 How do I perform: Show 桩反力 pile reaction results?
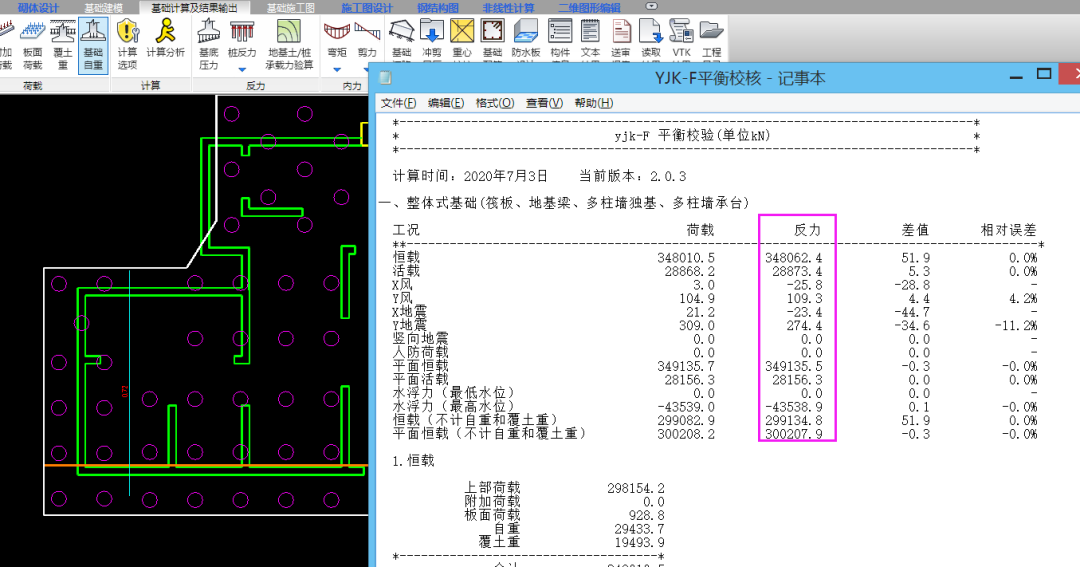(x=242, y=39)
